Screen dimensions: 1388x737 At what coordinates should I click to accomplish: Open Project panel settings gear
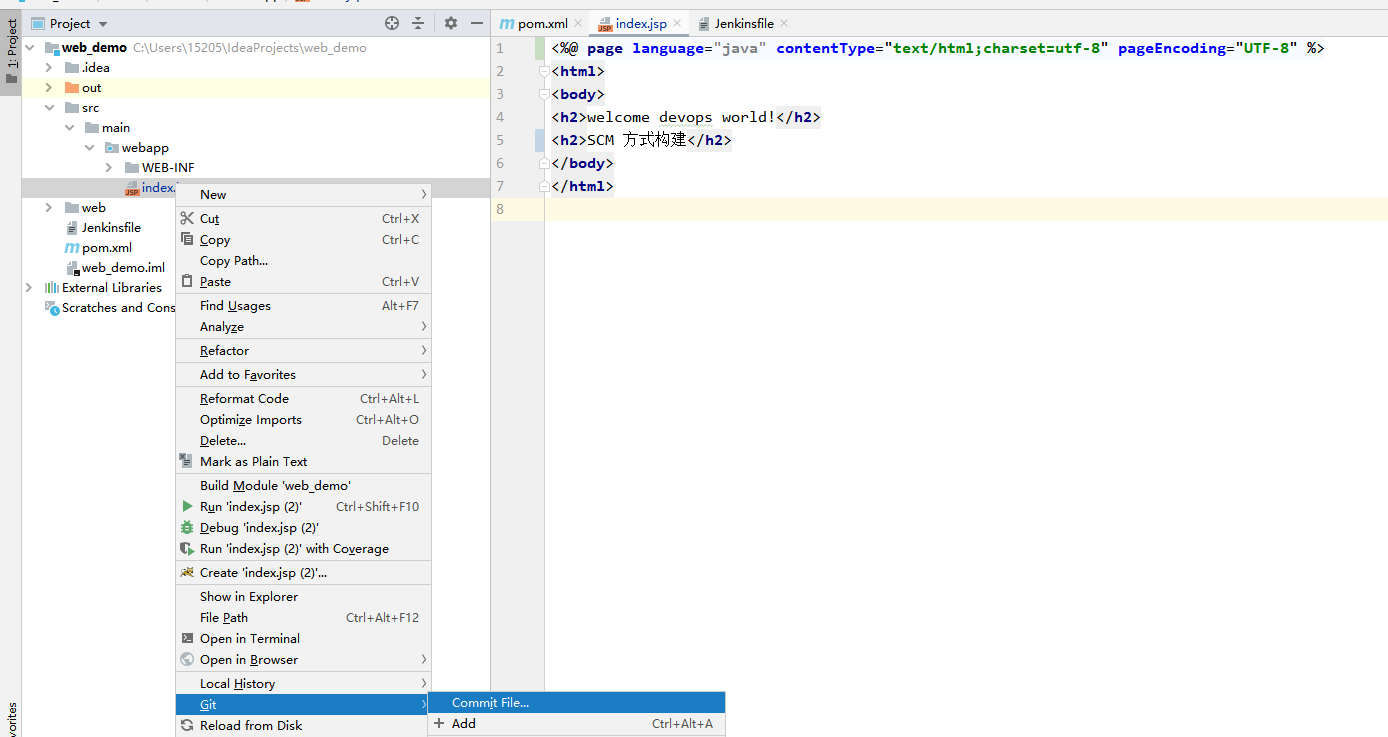point(451,23)
